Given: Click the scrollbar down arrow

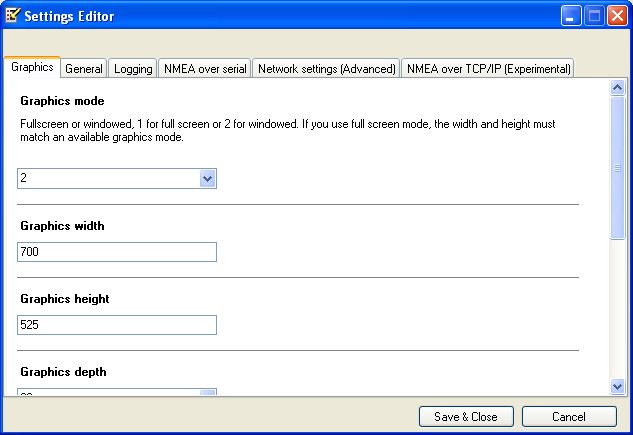Looking at the screenshot, I should coord(618,387).
